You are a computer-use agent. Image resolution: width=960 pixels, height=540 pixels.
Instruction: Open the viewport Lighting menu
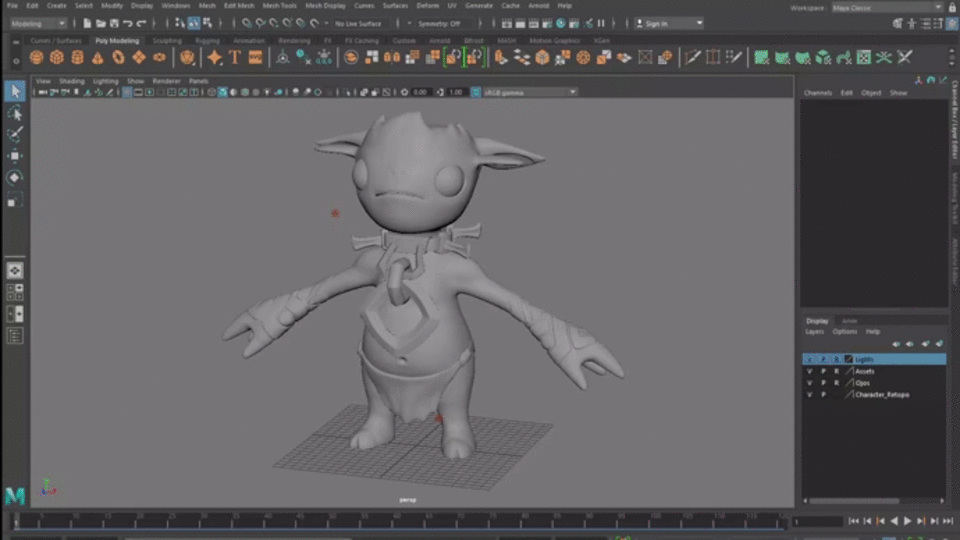pyautogui.click(x=105, y=81)
